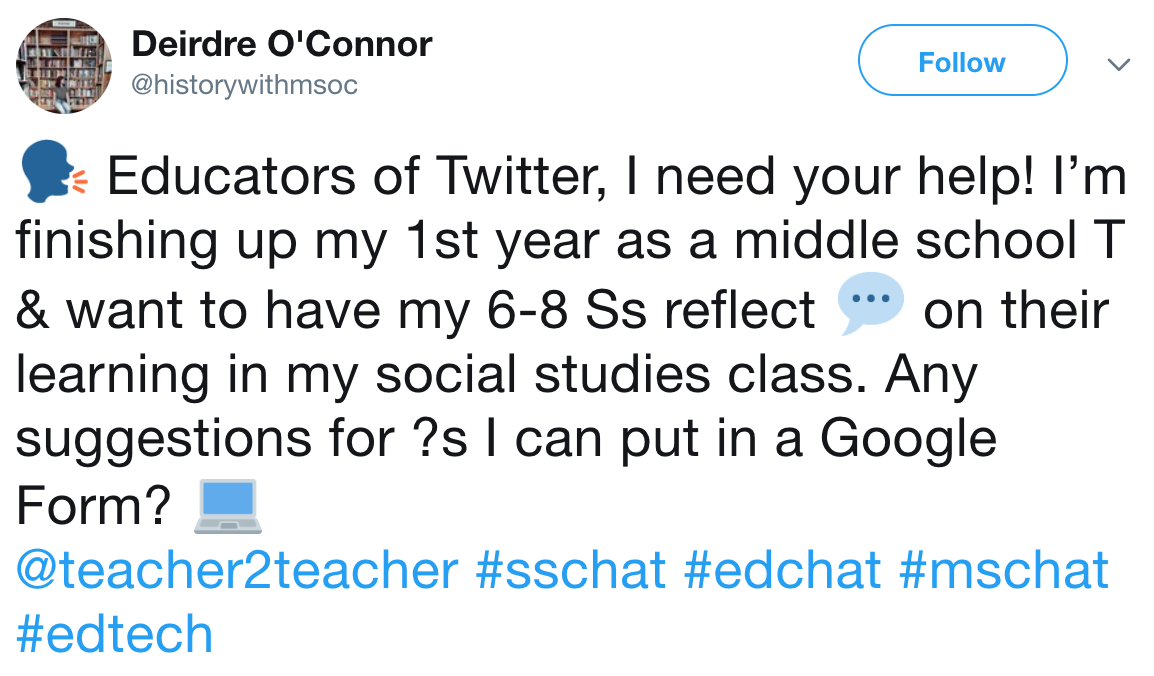Viewport: 1154px width, 676px height.
Task: Click the Follow button
Action: point(961,62)
